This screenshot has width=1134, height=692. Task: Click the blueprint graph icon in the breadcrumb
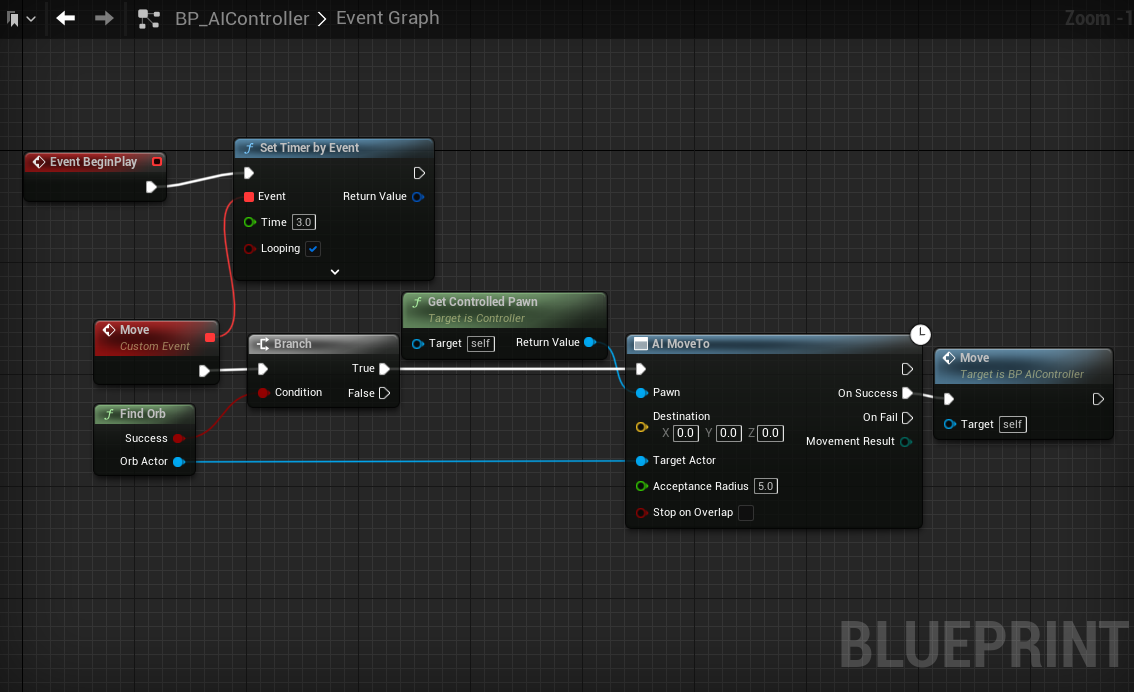[149, 19]
